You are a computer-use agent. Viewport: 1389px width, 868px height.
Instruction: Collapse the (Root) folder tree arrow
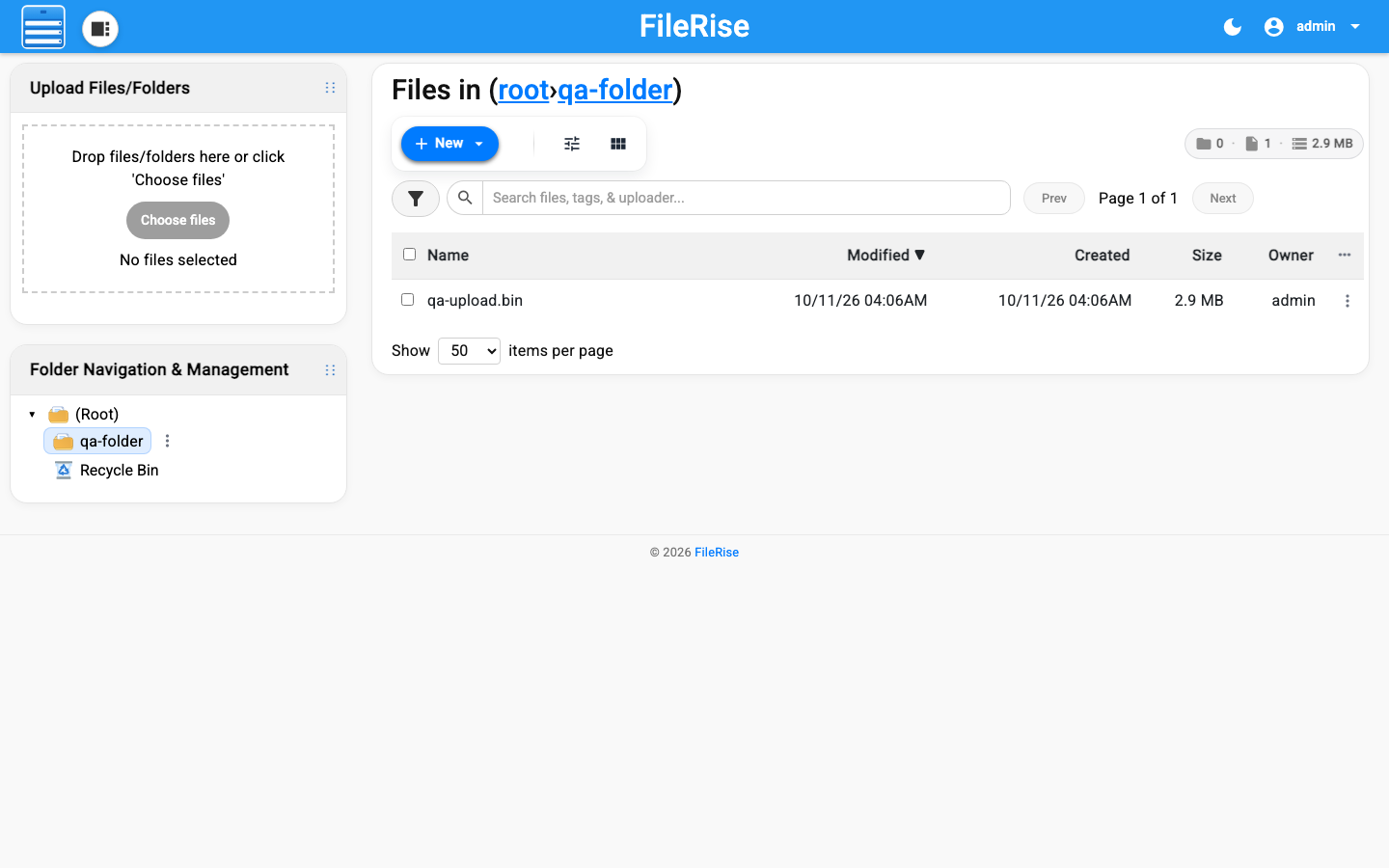pyautogui.click(x=32, y=415)
